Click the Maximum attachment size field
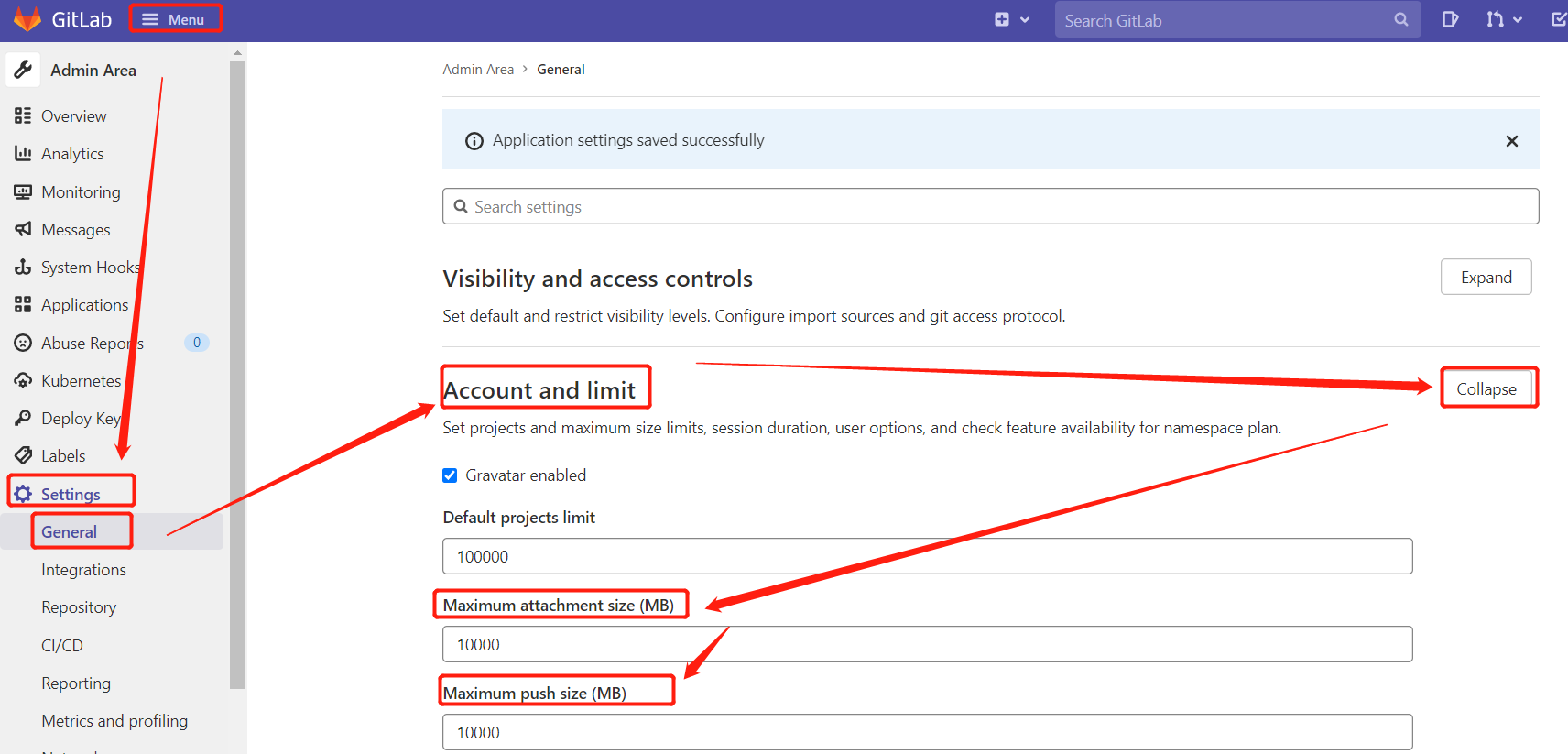Image resolution: width=1568 pixels, height=754 pixels. [927, 644]
